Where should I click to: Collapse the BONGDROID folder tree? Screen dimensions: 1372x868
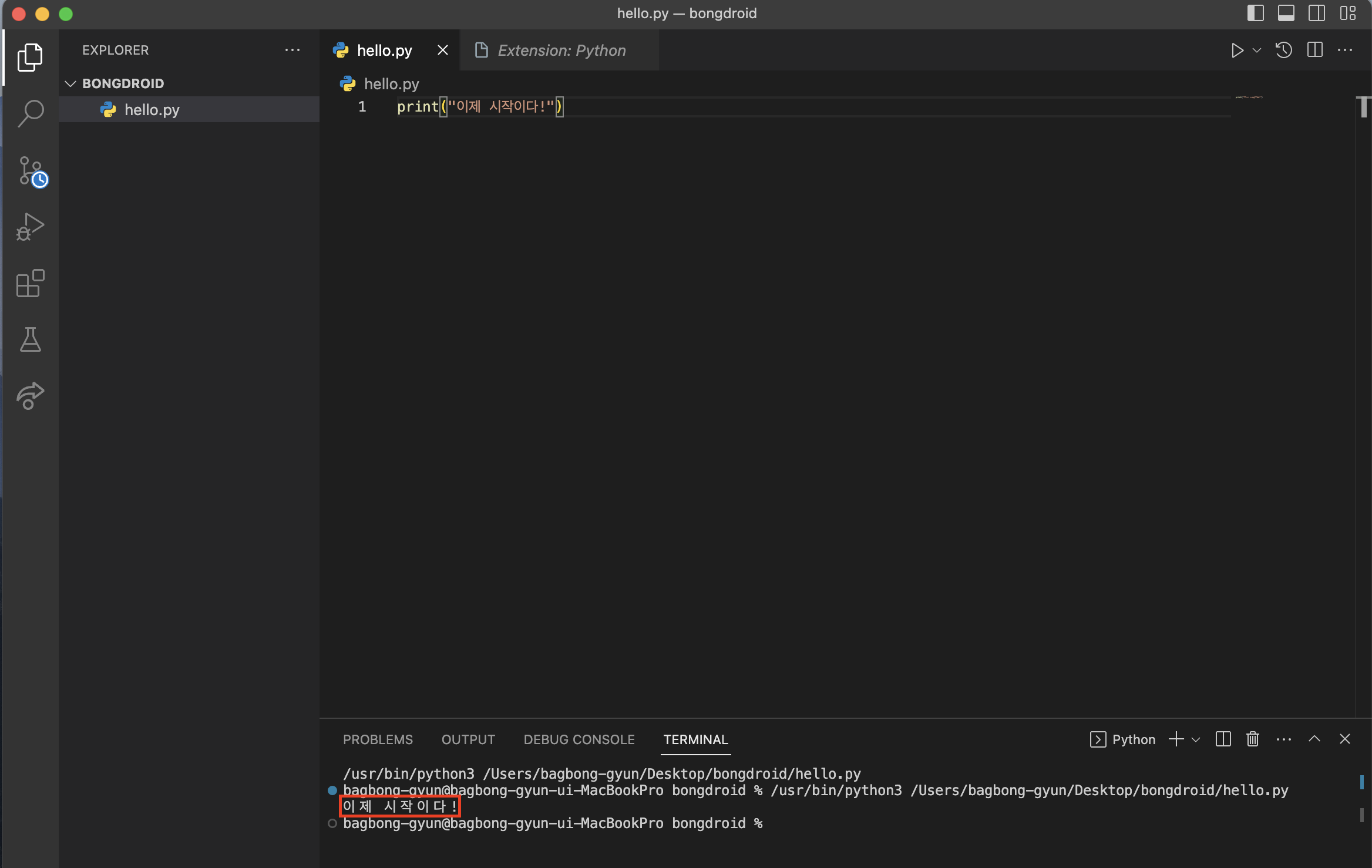70,83
